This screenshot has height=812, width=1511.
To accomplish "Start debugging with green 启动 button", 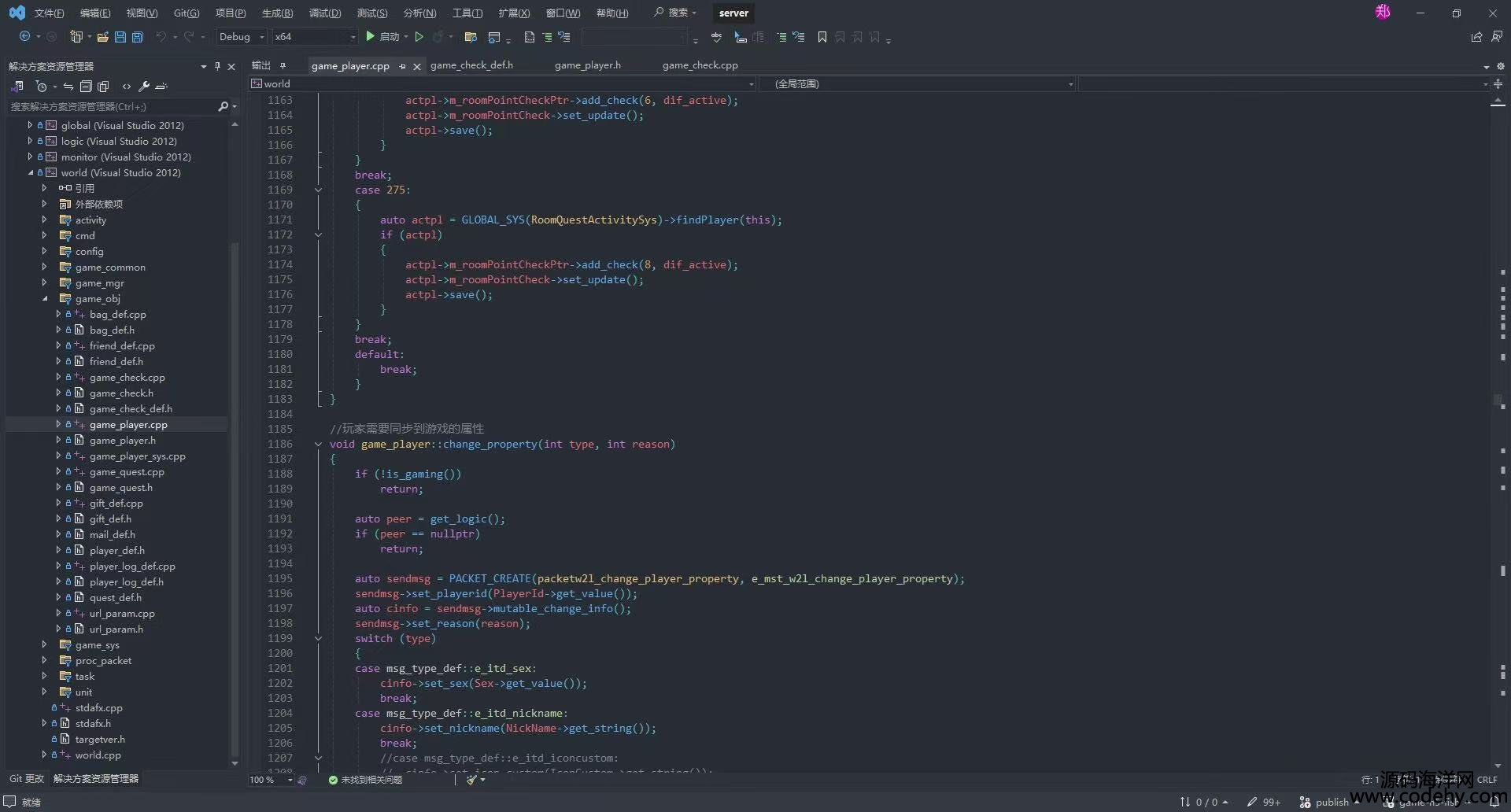I will click(382, 37).
